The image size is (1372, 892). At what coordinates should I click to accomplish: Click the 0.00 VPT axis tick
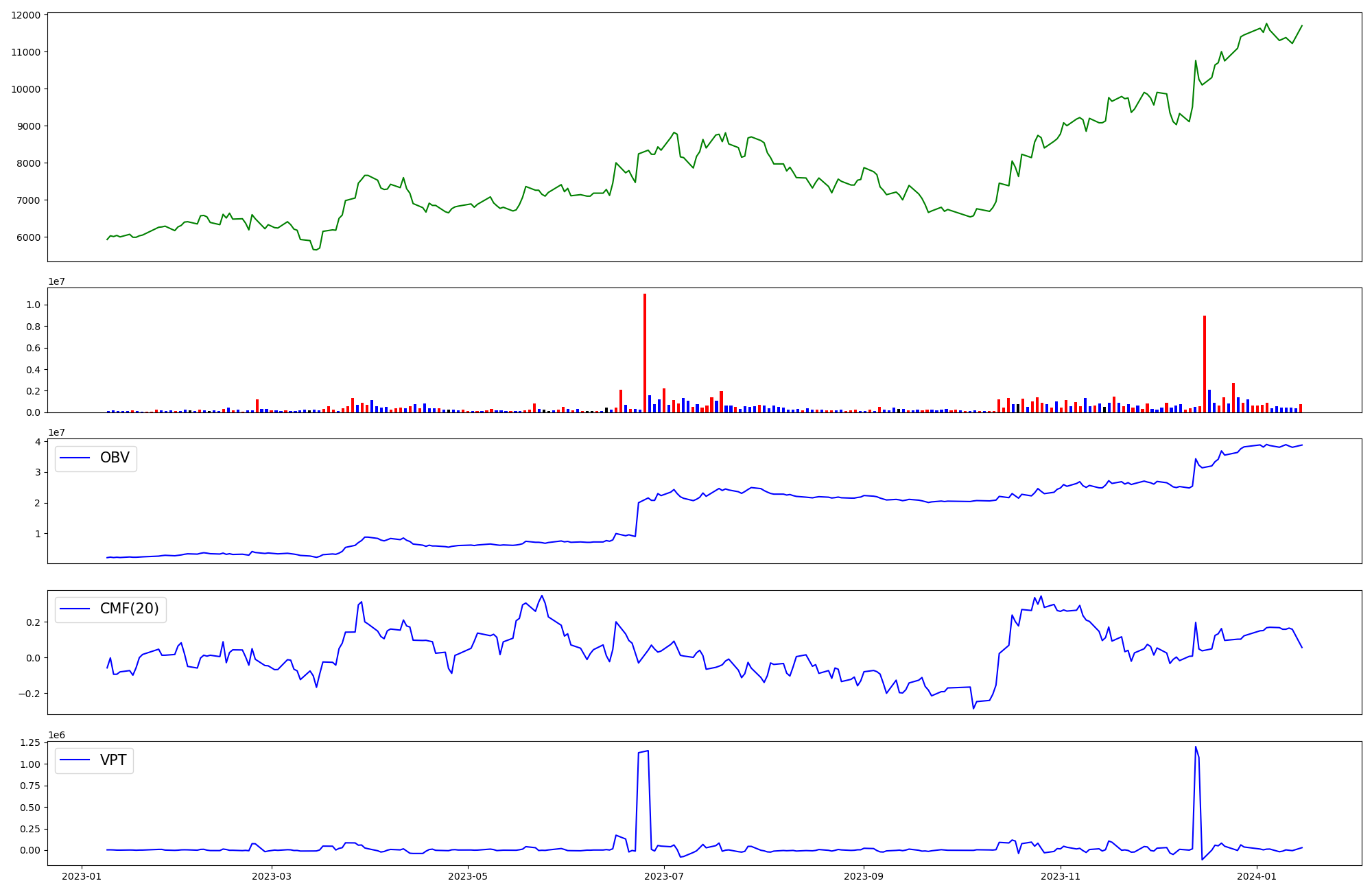29,850
